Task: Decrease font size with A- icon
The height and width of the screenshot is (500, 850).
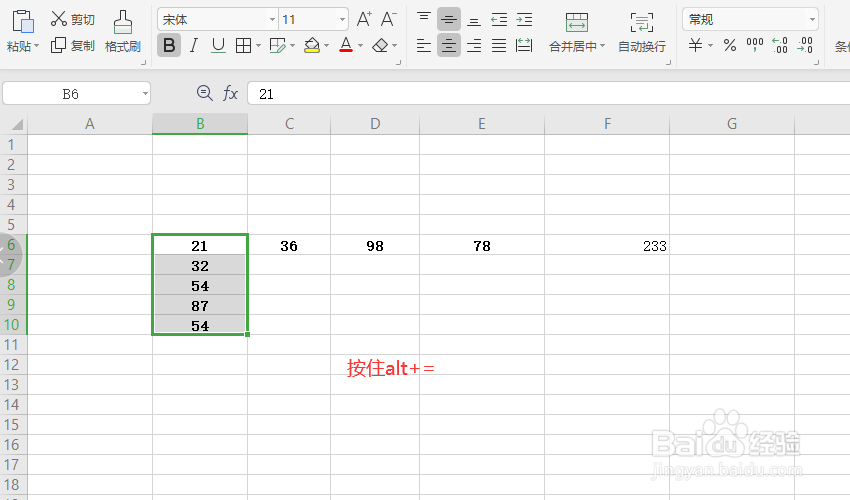Action: pos(388,20)
